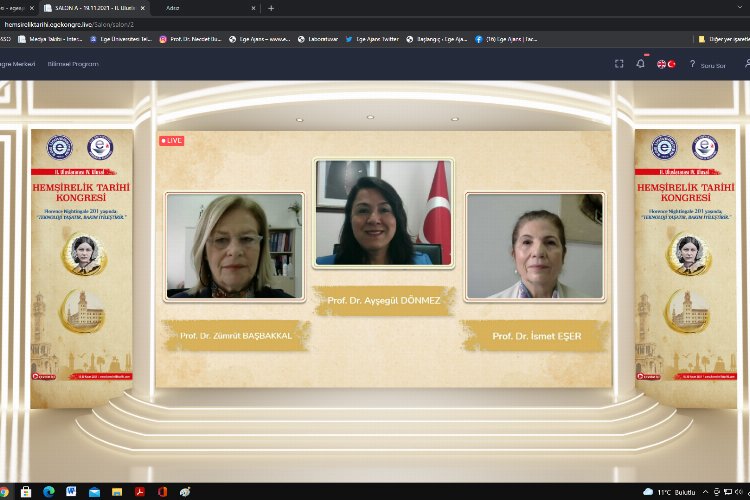Open the Ege Üniversitesi Tel bookmark
Viewport: 750px width, 500px height.
121,39
